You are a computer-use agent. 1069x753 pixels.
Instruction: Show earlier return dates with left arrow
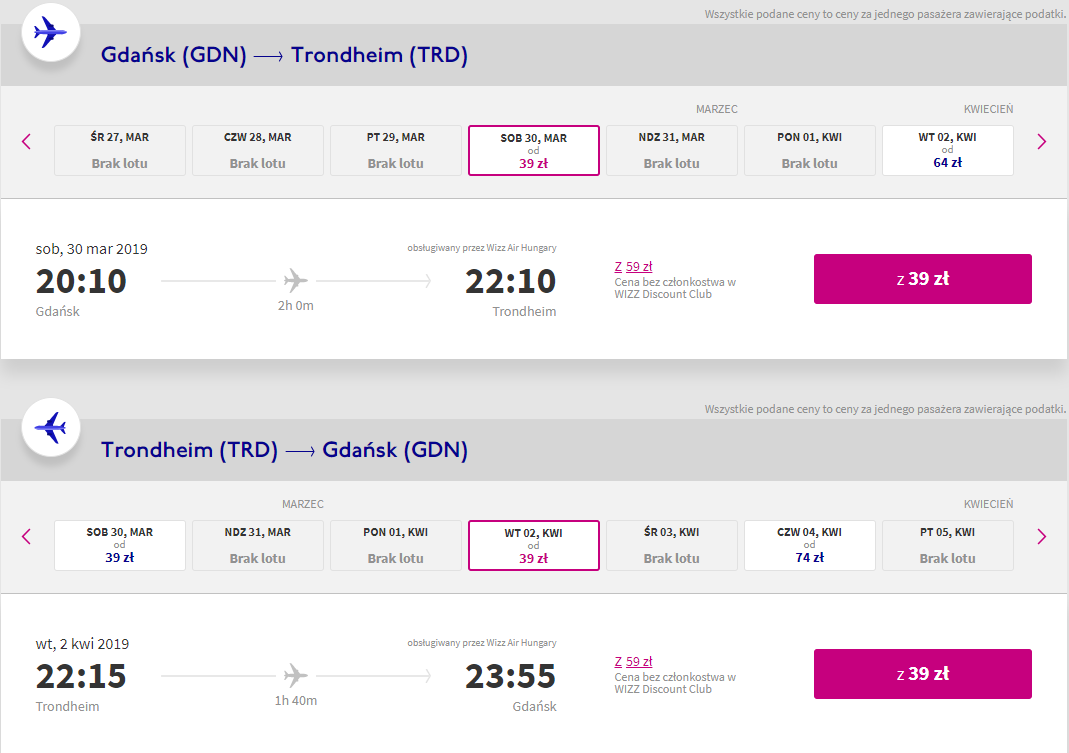click(x=27, y=537)
